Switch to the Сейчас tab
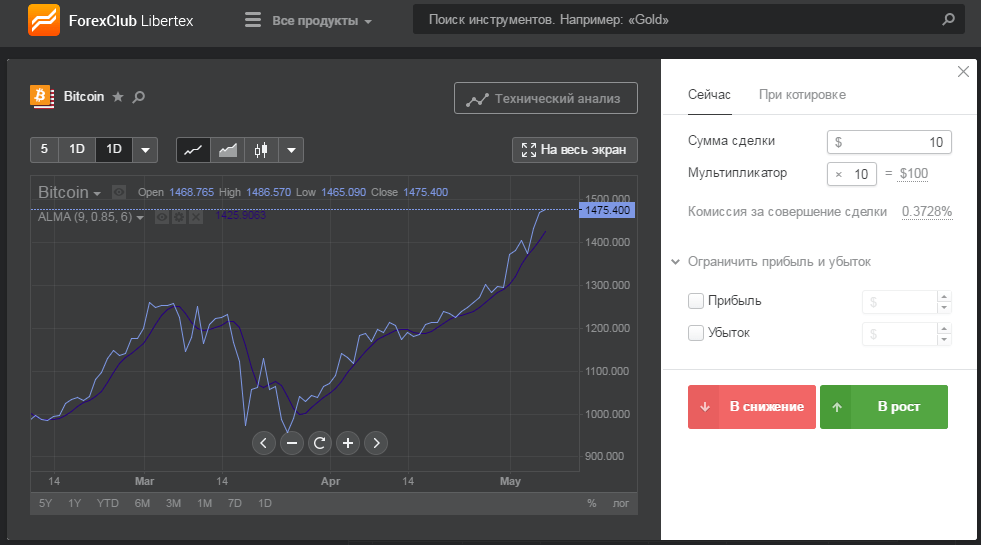This screenshot has width=981, height=545. 709,95
